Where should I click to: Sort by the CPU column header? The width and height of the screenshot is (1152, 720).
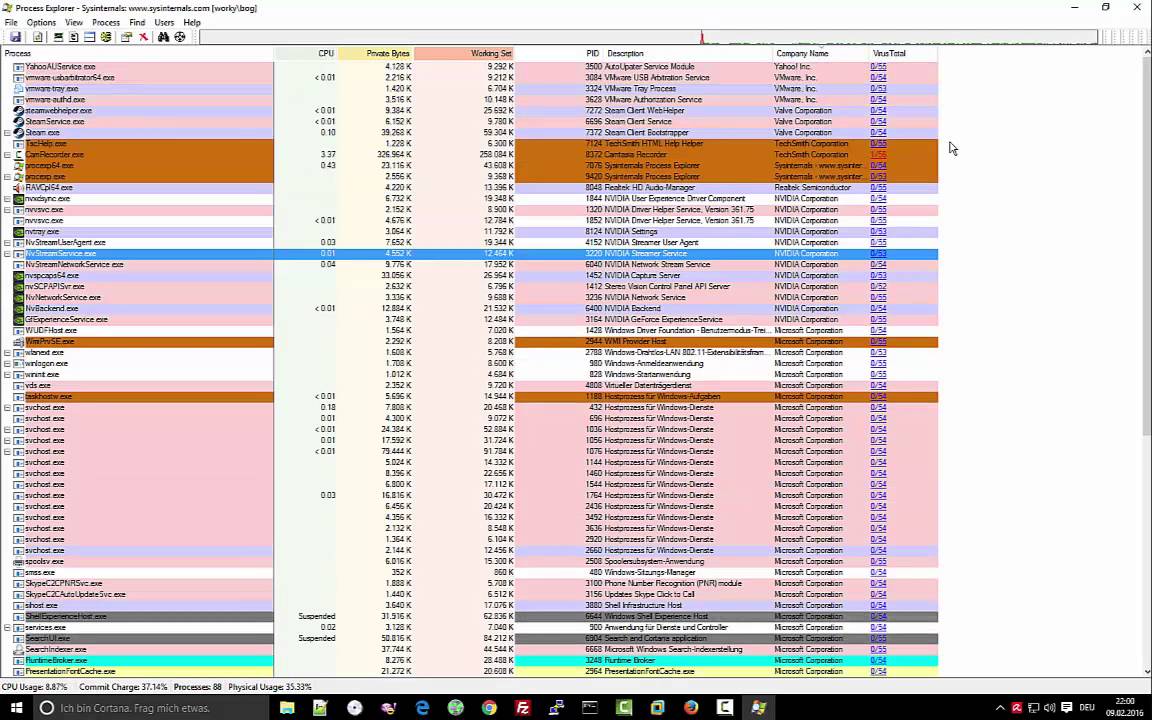pyautogui.click(x=306, y=54)
